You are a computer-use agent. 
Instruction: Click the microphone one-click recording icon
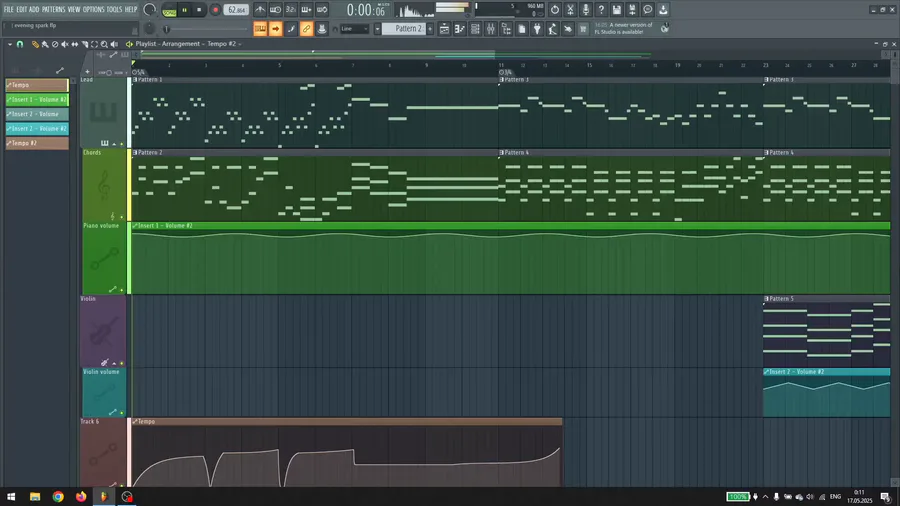click(585, 10)
